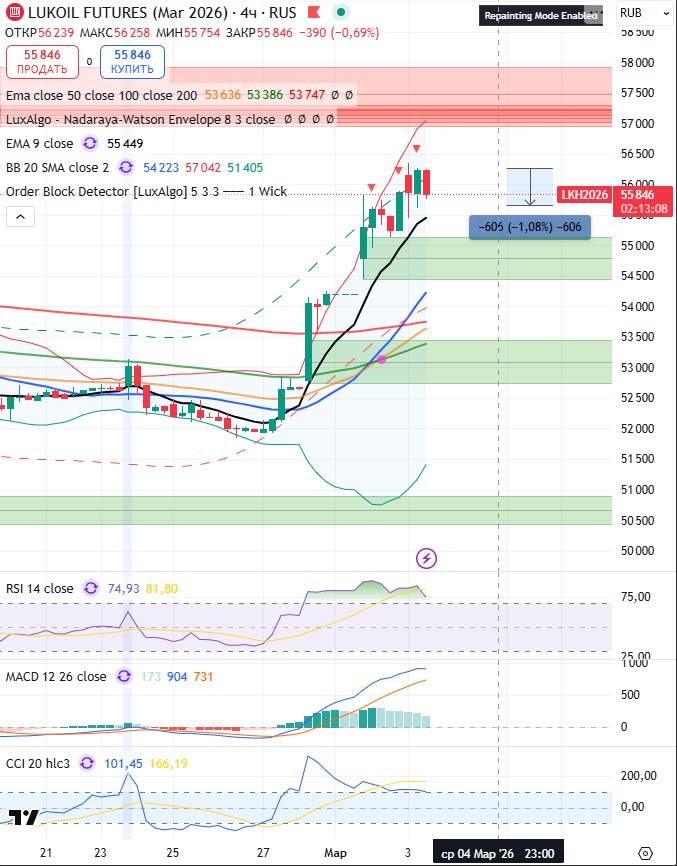The height and width of the screenshot is (866, 677).
Task: Click the purple icon next to RSI 14 close
Action: click(91, 589)
